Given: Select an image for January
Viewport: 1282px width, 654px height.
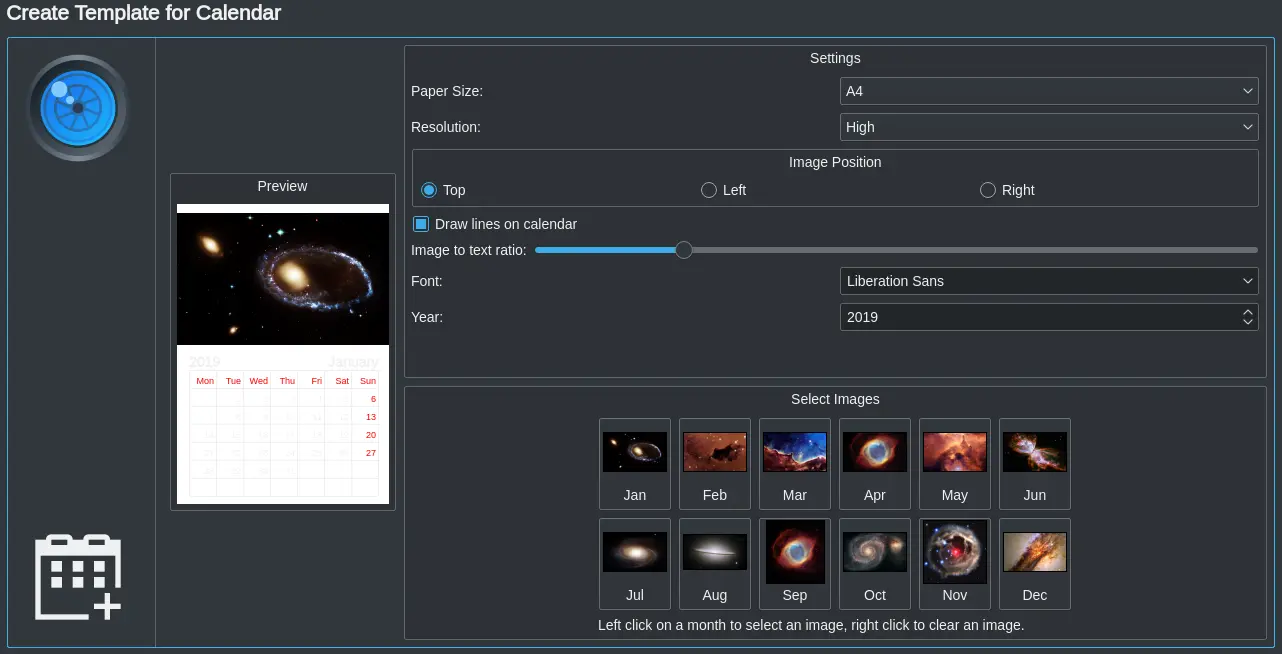Looking at the screenshot, I should pyautogui.click(x=634, y=451).
